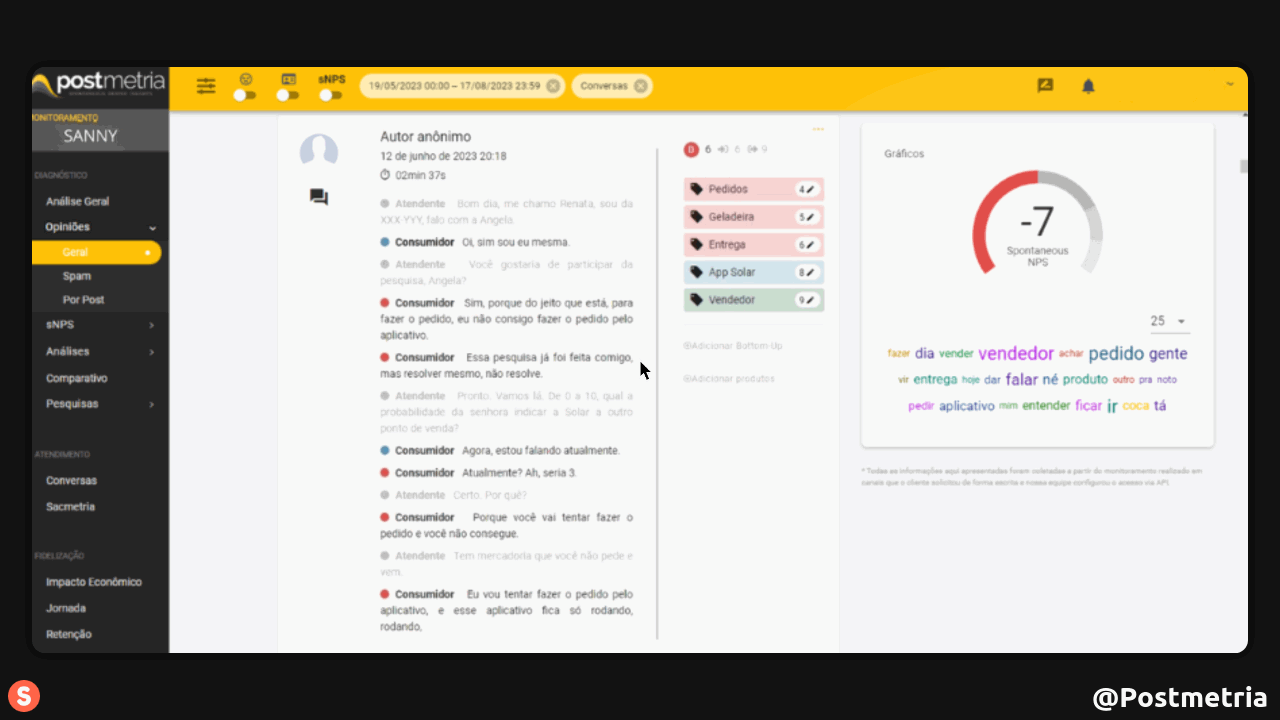Edit the Pedidos tag pencil

click(811, 189)
